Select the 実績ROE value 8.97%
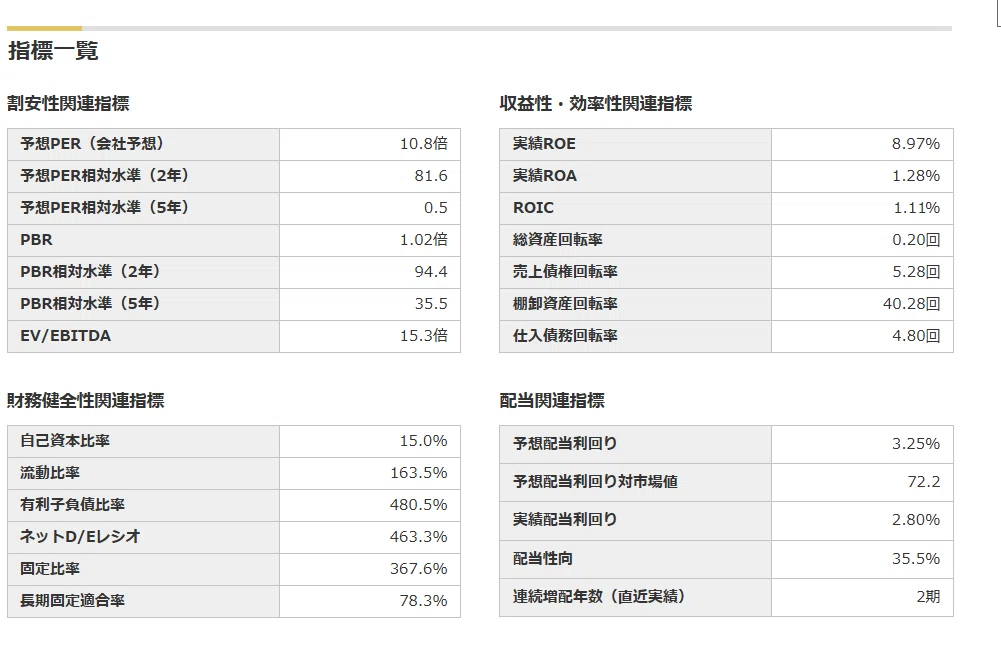 [x=915, y=144]
